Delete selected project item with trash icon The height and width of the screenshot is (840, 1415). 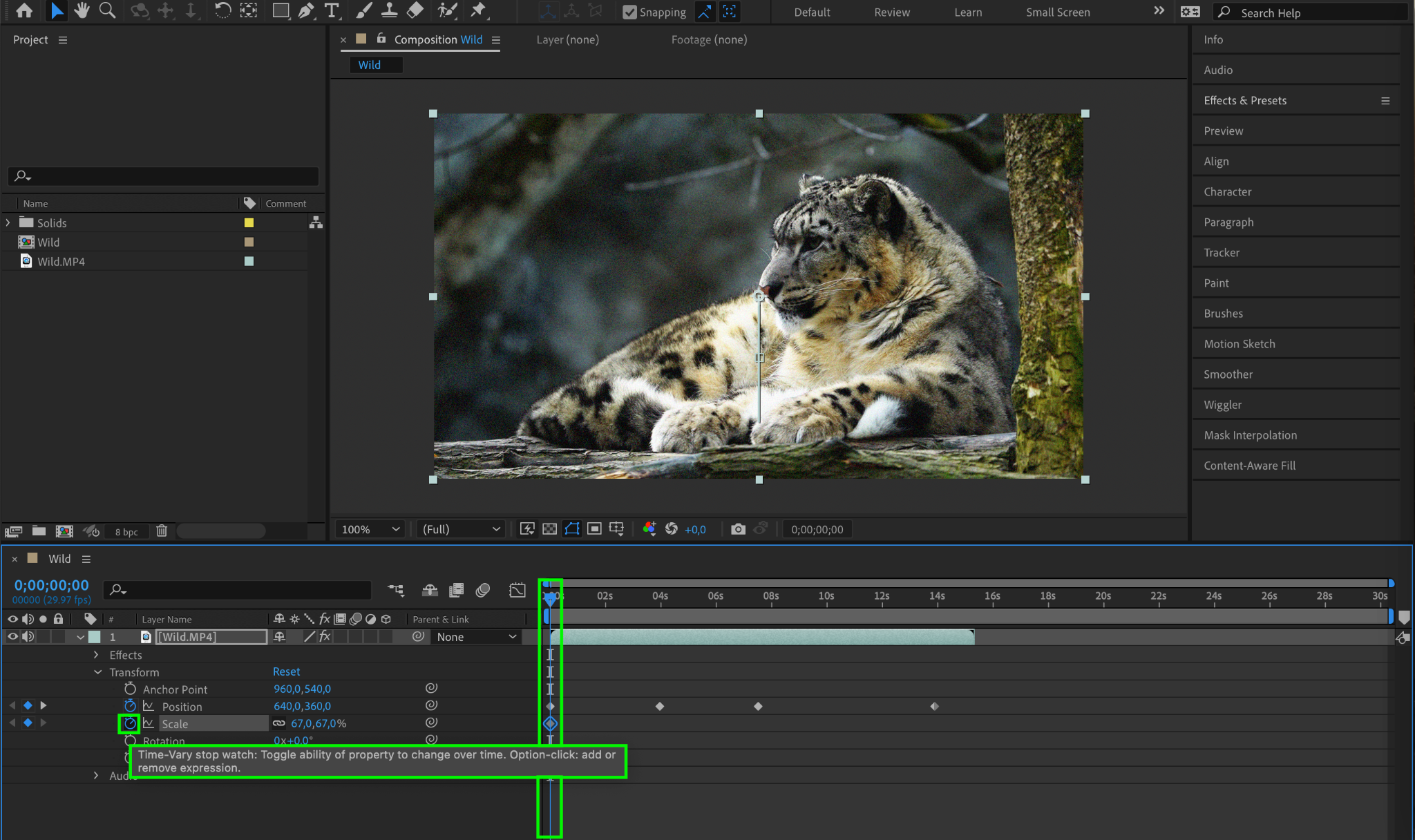[162, 531]
